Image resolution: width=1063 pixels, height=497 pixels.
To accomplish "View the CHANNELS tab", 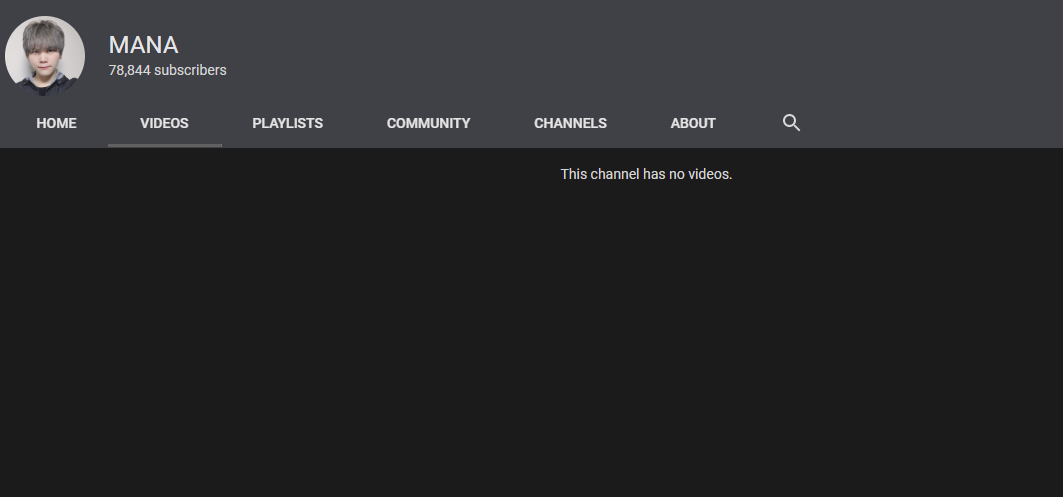I will pyautogui.click(x=570, y=123).
